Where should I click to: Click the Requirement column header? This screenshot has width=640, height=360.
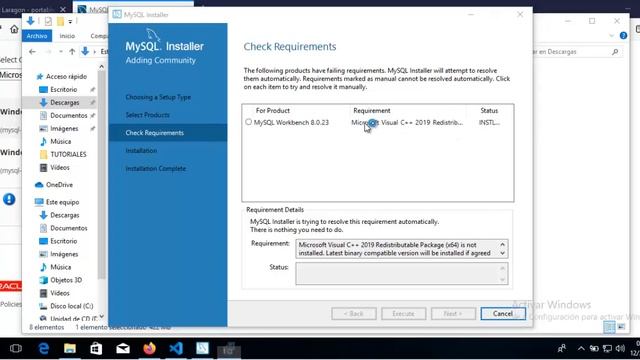372,111
